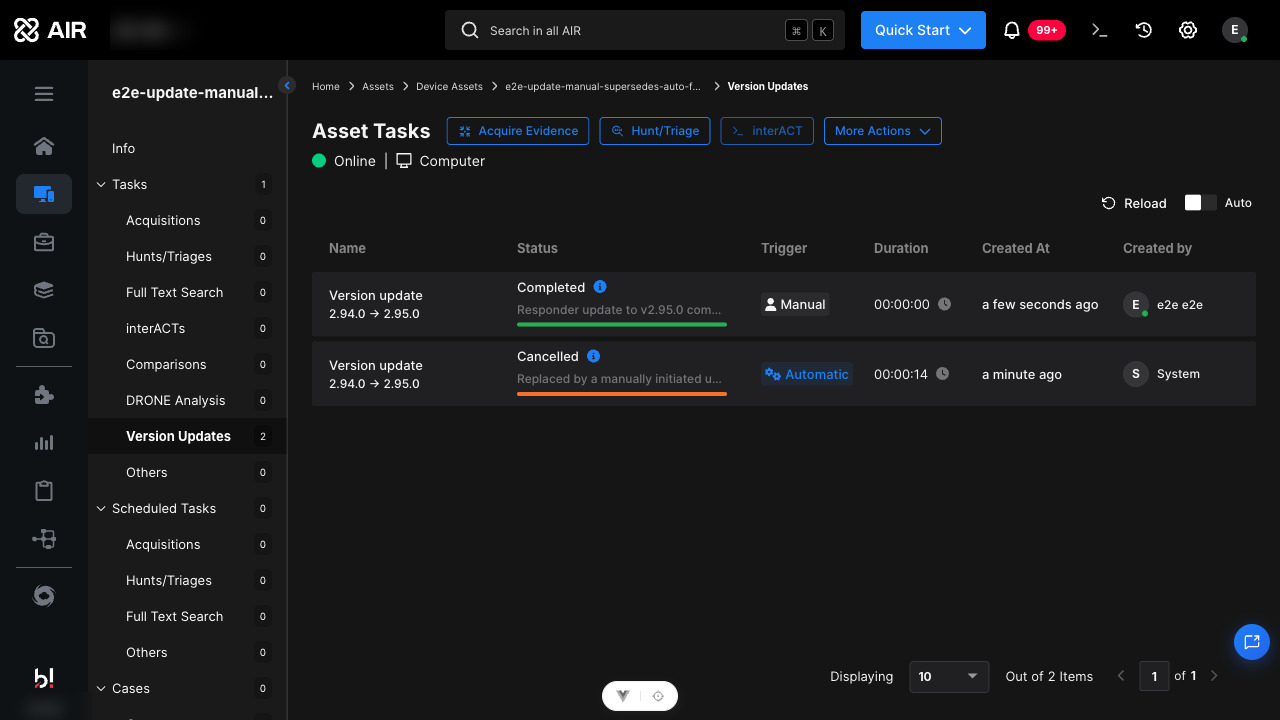Open the folder search icon in left rail
The image size is (1280, 720).
click(x=44, y=338)
